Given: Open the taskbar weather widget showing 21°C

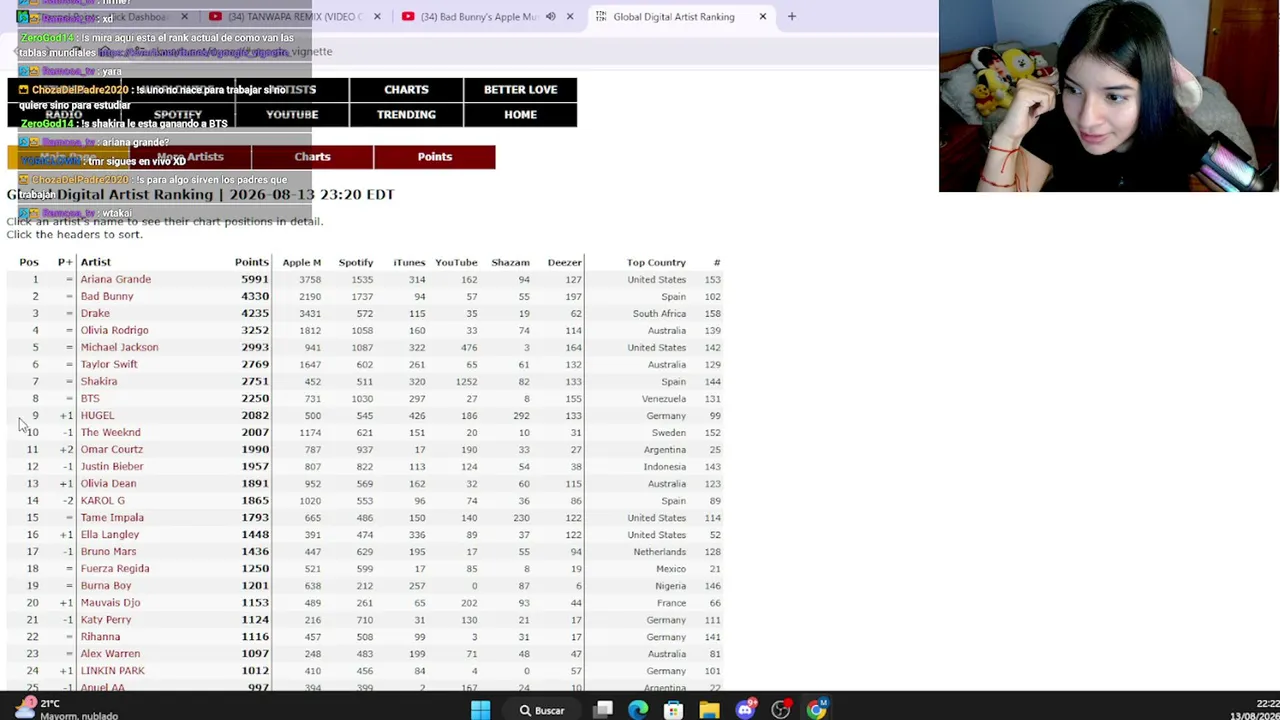Looking at the screenshot, I should pyautogui.click(x=66, y=709).
